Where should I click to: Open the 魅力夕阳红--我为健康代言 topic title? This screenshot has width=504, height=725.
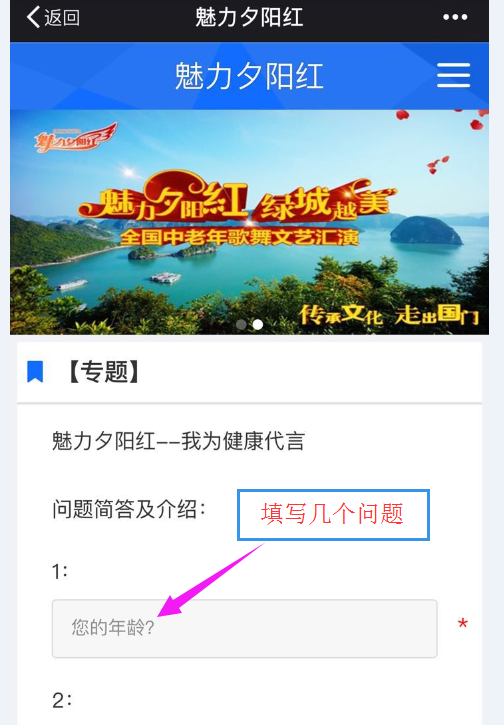(178, 441)
